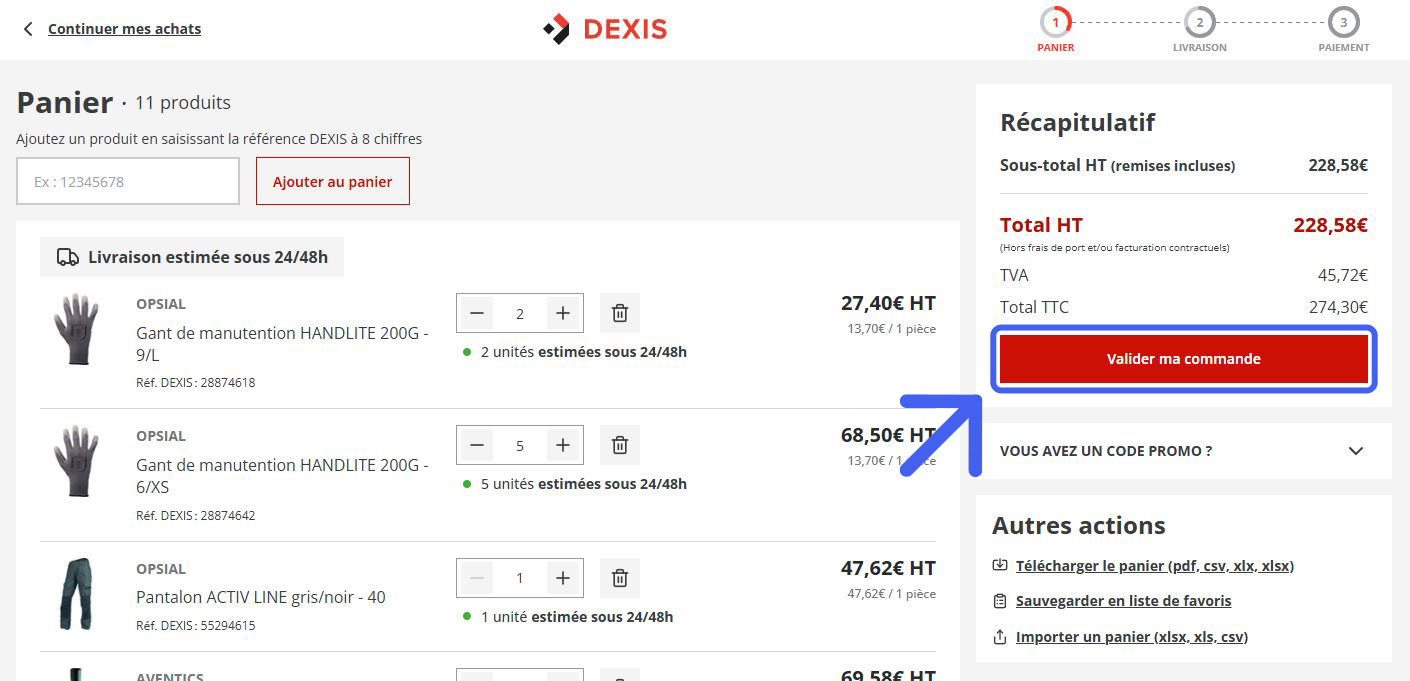Open the Pantalon ACTIV LINE thumbnail
The image size is (1410, 681).
point(76,594)
